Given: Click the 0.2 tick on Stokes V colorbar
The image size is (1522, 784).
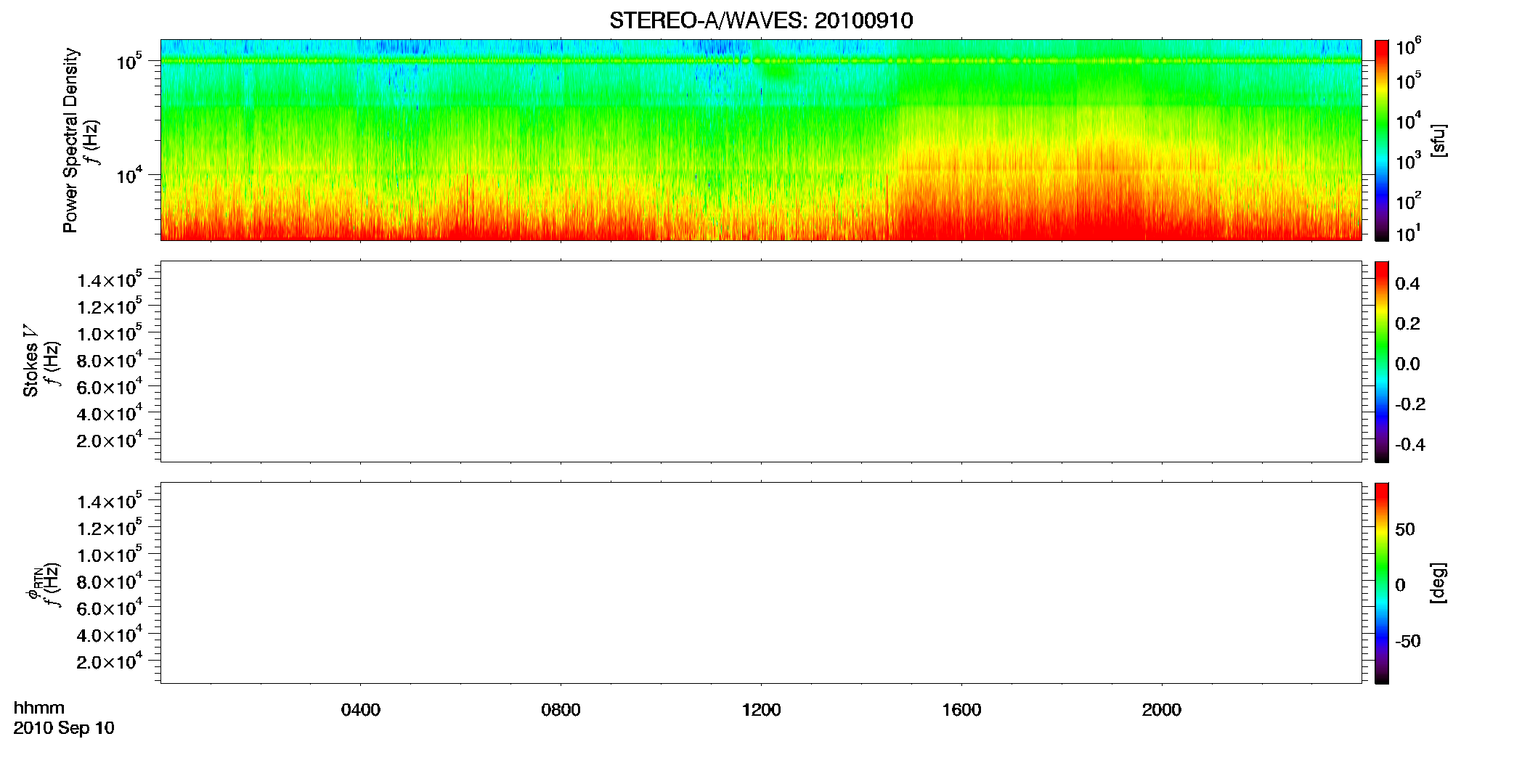Looking at the screenshot, I should coord(1407,324).
